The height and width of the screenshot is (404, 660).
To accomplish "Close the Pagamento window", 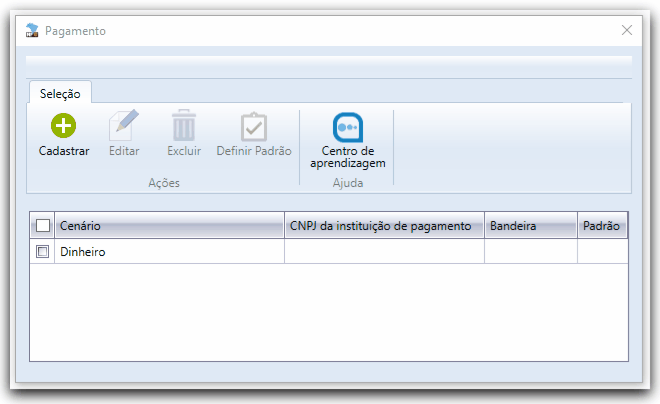I will [x=627, y=30].
